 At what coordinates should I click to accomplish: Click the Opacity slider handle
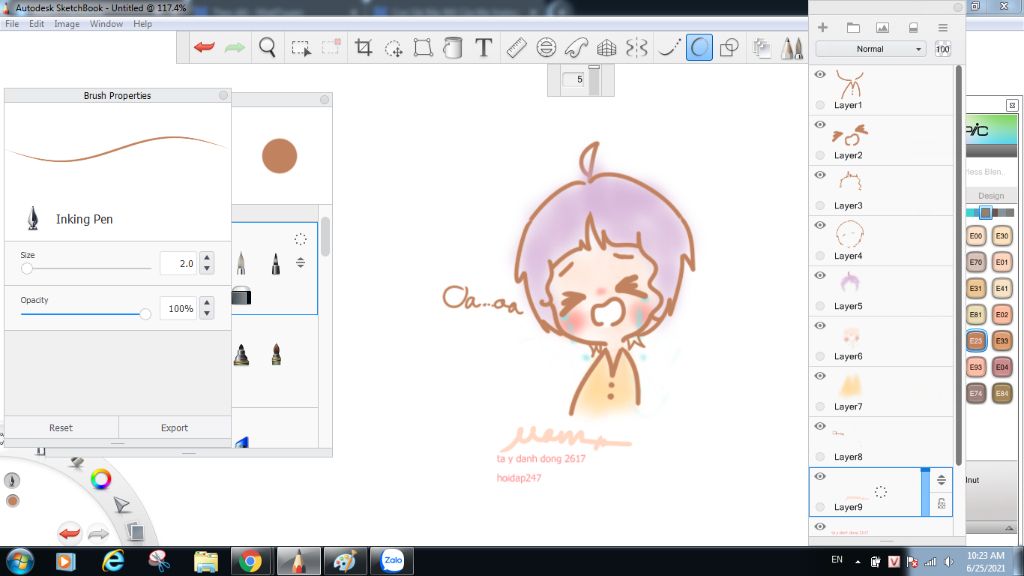[x=145, y=314]
